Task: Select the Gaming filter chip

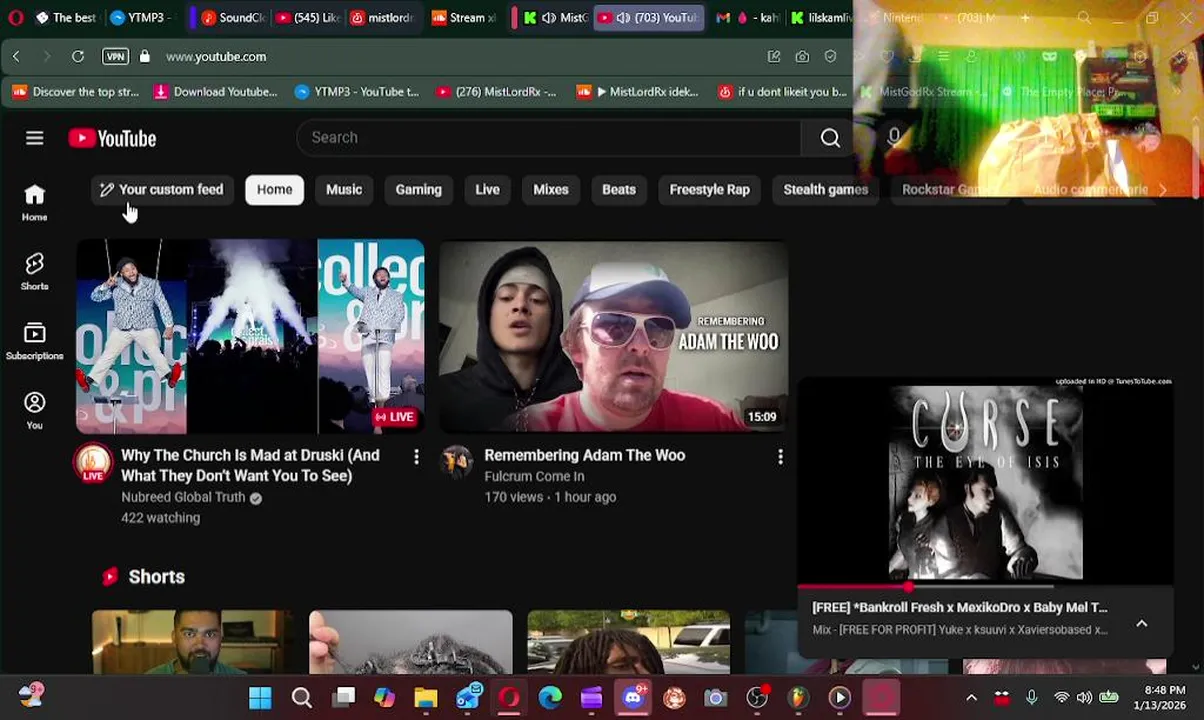Action: pos(418,189)
